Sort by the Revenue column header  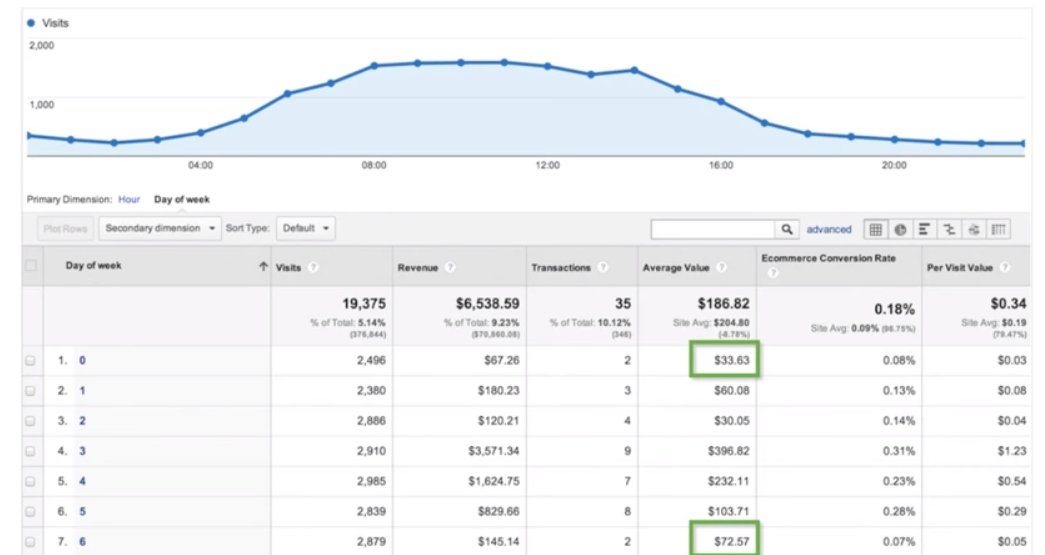[x=418, y=267]
